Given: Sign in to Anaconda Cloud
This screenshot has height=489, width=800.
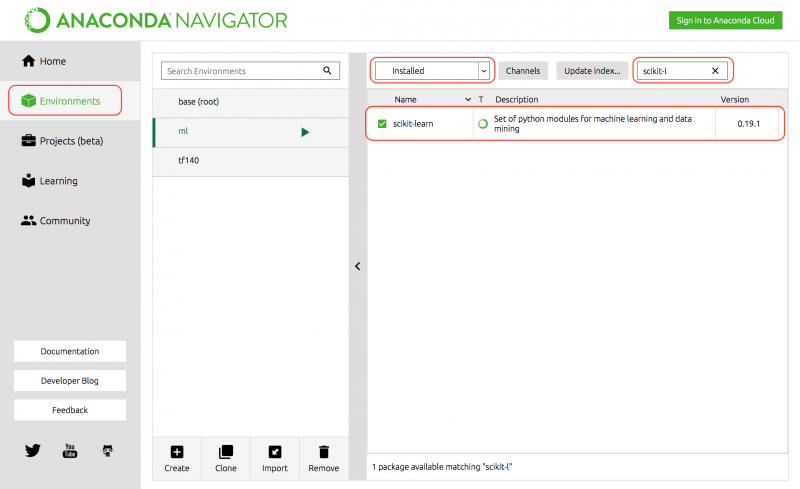Looking at the screenshot, I should [x=725, y=20].
